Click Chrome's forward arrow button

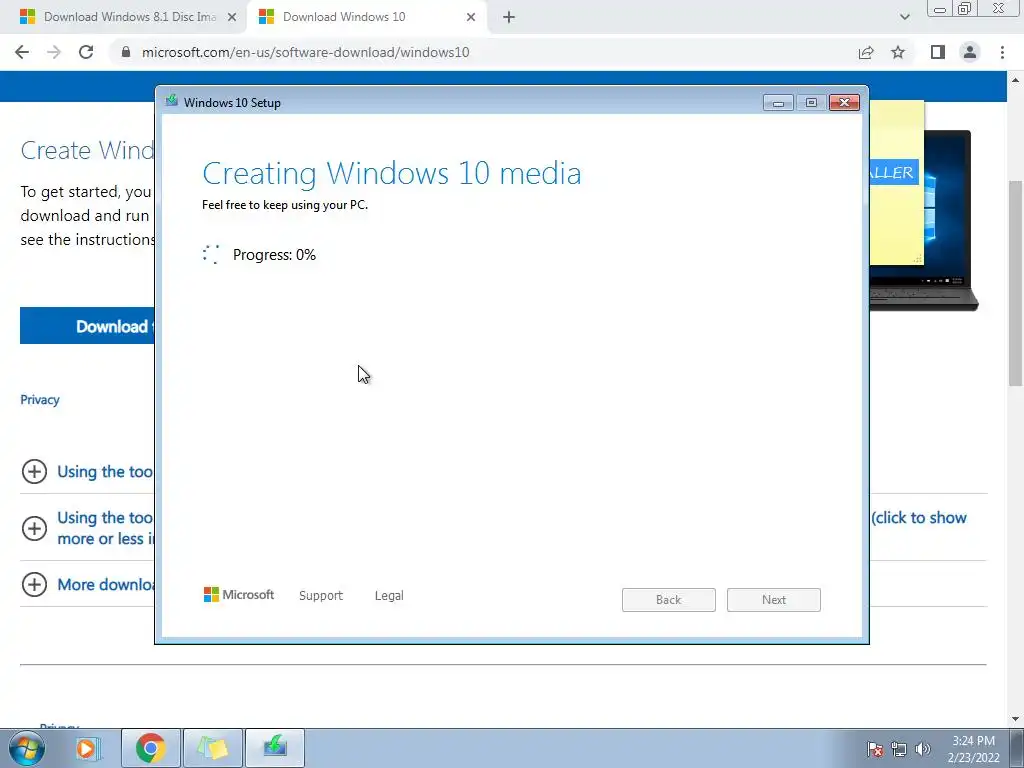tap(54, 52)
